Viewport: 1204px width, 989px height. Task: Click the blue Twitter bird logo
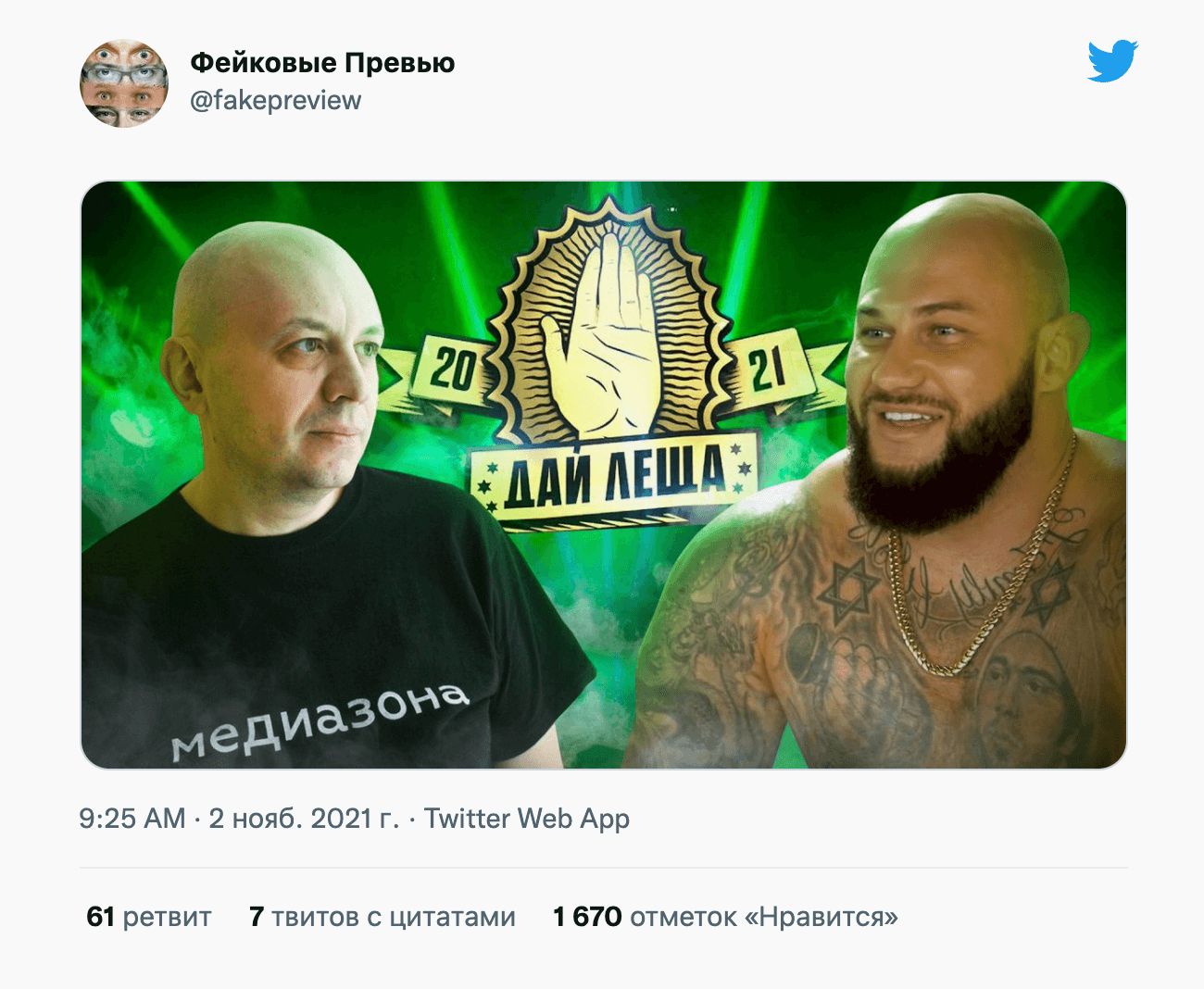coord(1112,61)
